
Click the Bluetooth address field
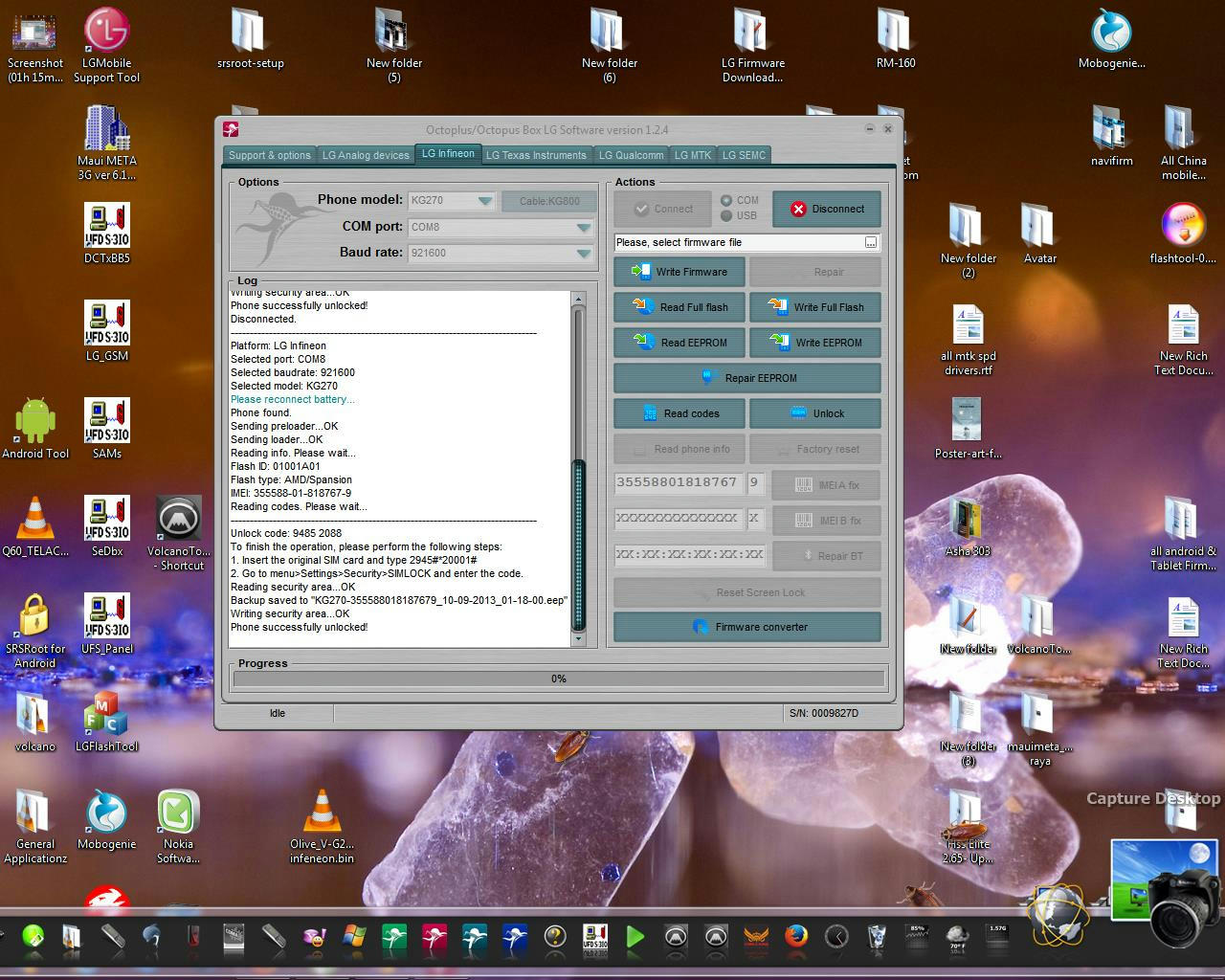[x=690, y=555]
